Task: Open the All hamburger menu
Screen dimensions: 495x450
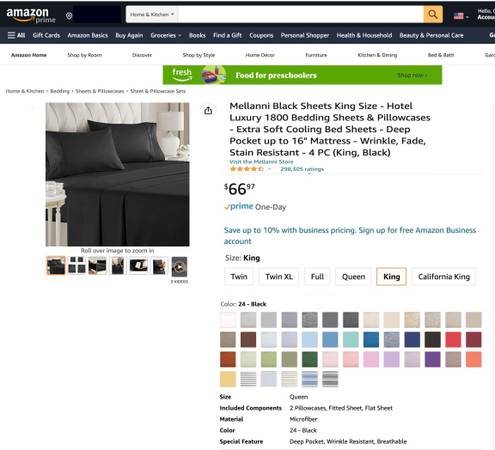Action: (16, 35)
